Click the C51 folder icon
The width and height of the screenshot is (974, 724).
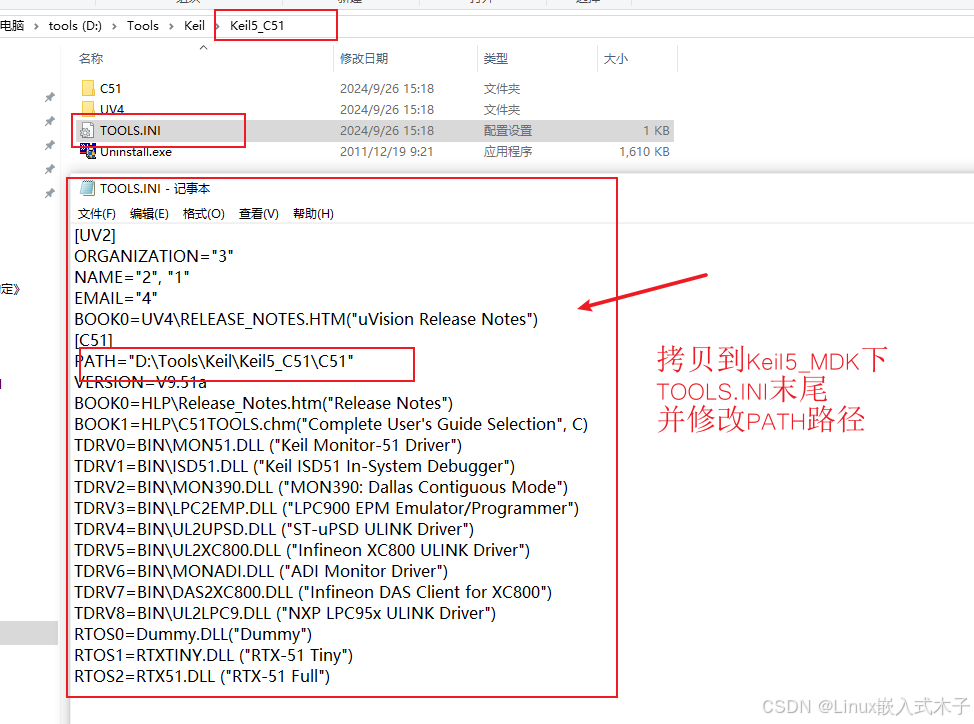click(x=88, y=89)
